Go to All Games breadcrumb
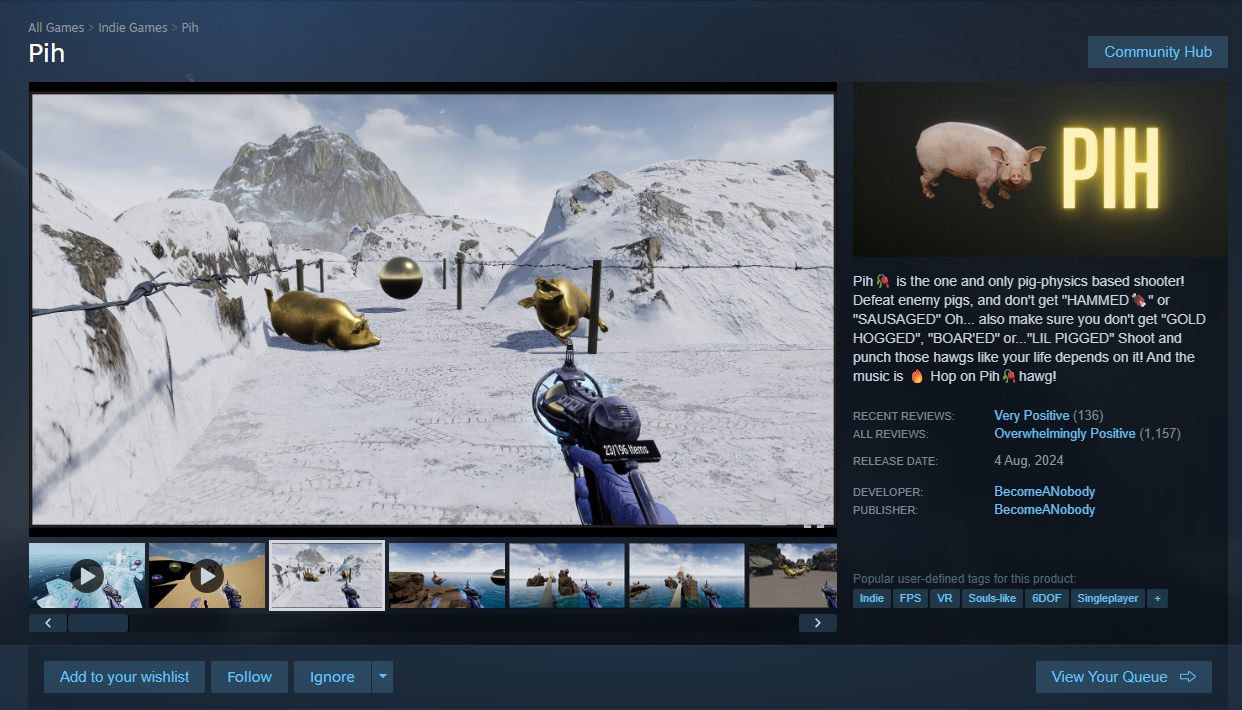The height and width of the screenshot is (710, 1242). coord(56,27)
